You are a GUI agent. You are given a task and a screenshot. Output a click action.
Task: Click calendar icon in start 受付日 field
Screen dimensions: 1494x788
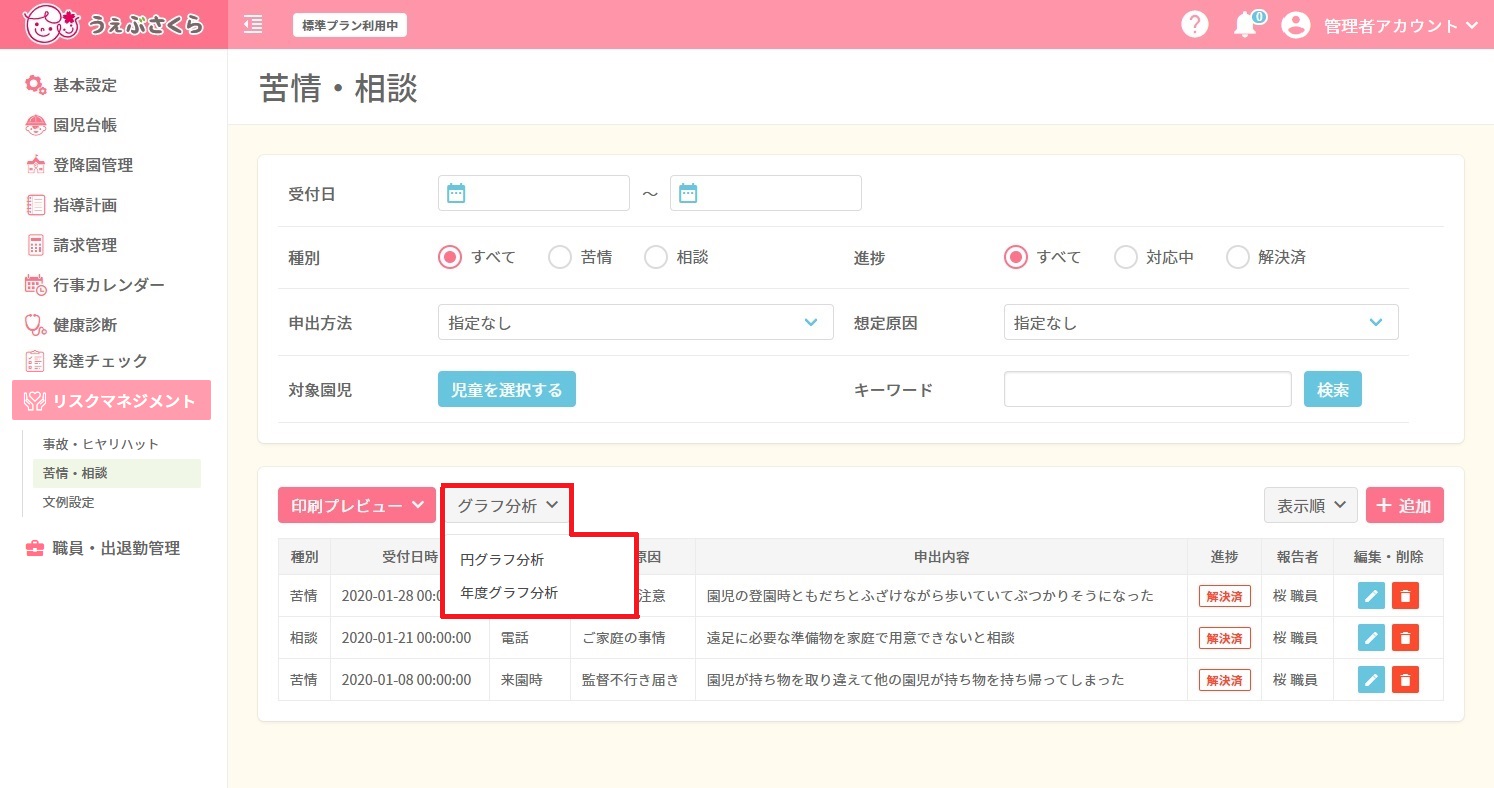456,193
